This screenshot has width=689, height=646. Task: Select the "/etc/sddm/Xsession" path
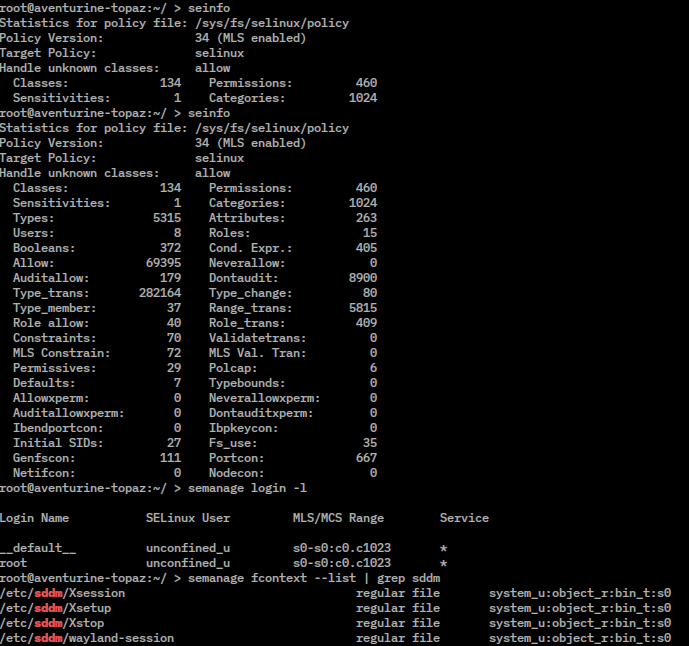tap(62, 593)
